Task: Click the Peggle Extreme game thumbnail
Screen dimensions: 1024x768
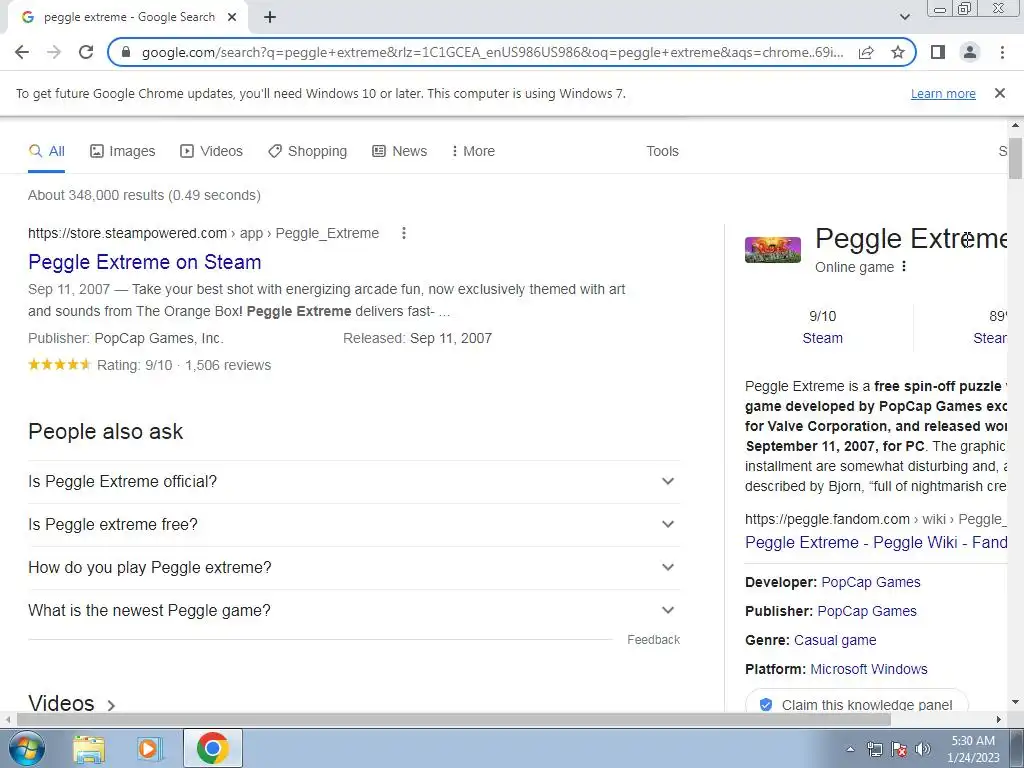Action: click(x=773, y=249)
